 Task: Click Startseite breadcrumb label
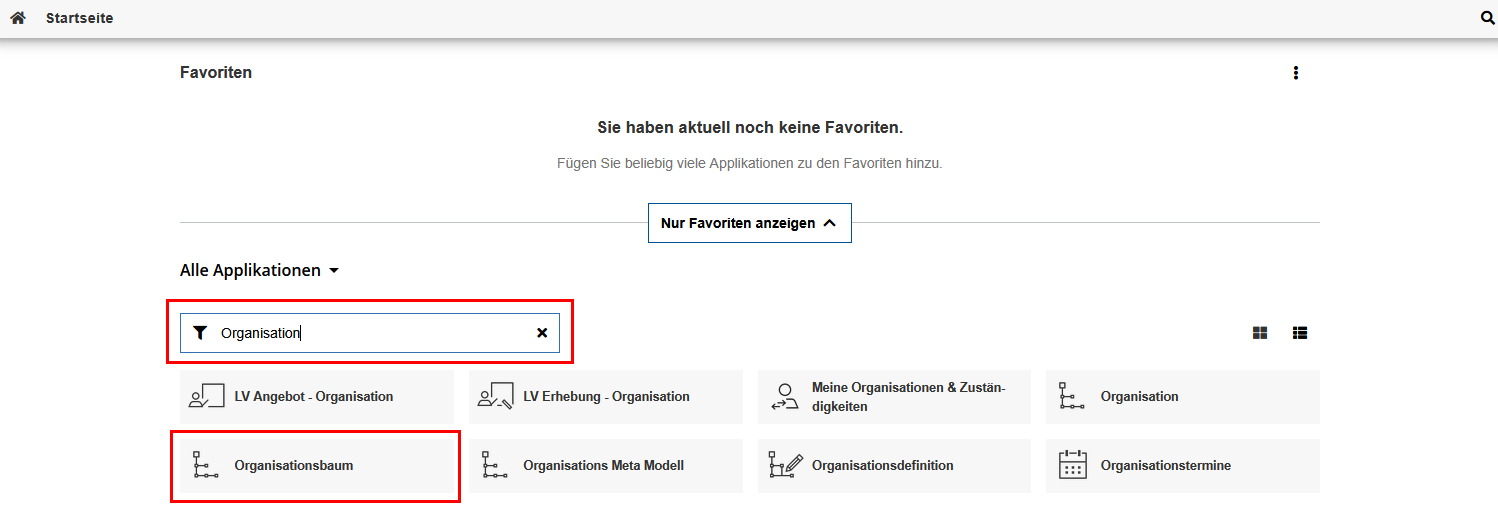point(79,18)
